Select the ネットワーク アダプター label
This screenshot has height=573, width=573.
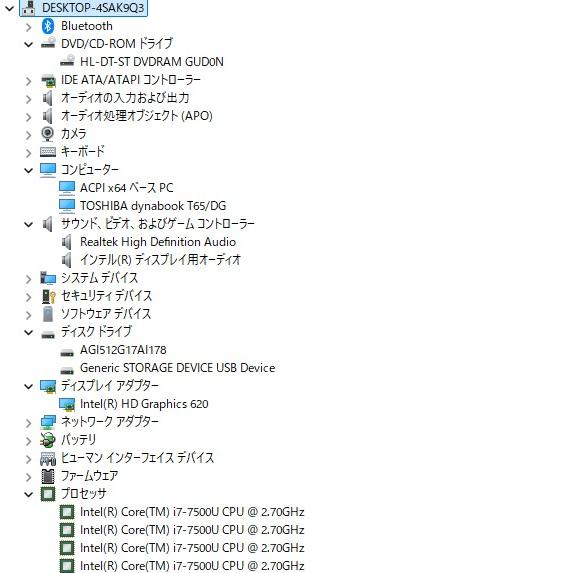tap(110, 422)
